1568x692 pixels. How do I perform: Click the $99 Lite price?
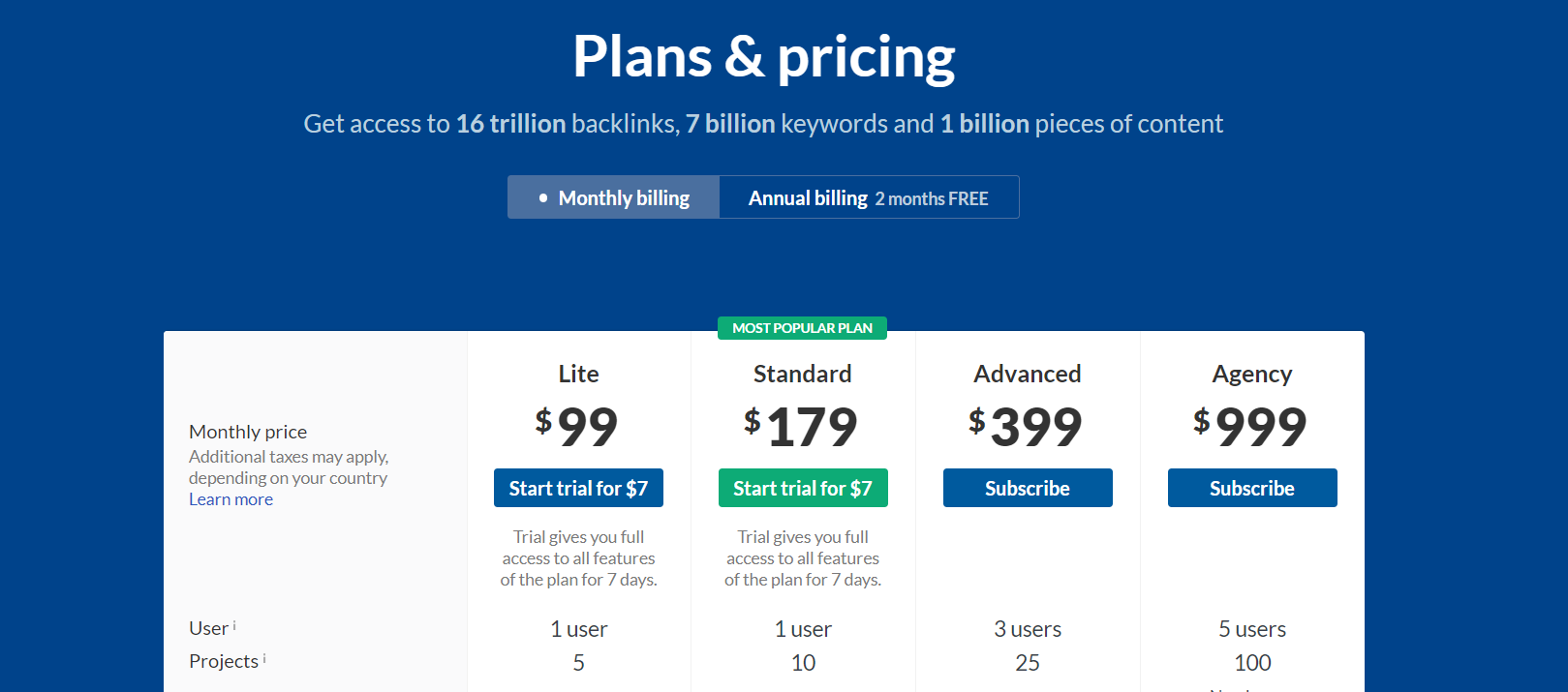pyautogui.click(x=578, y=426)
